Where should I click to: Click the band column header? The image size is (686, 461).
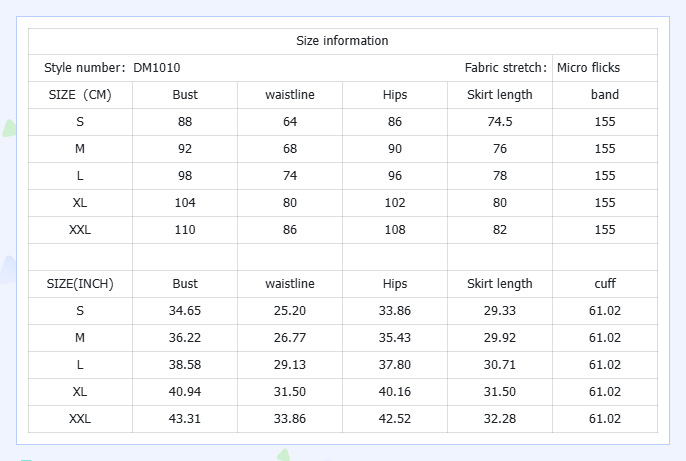[605, 95]
